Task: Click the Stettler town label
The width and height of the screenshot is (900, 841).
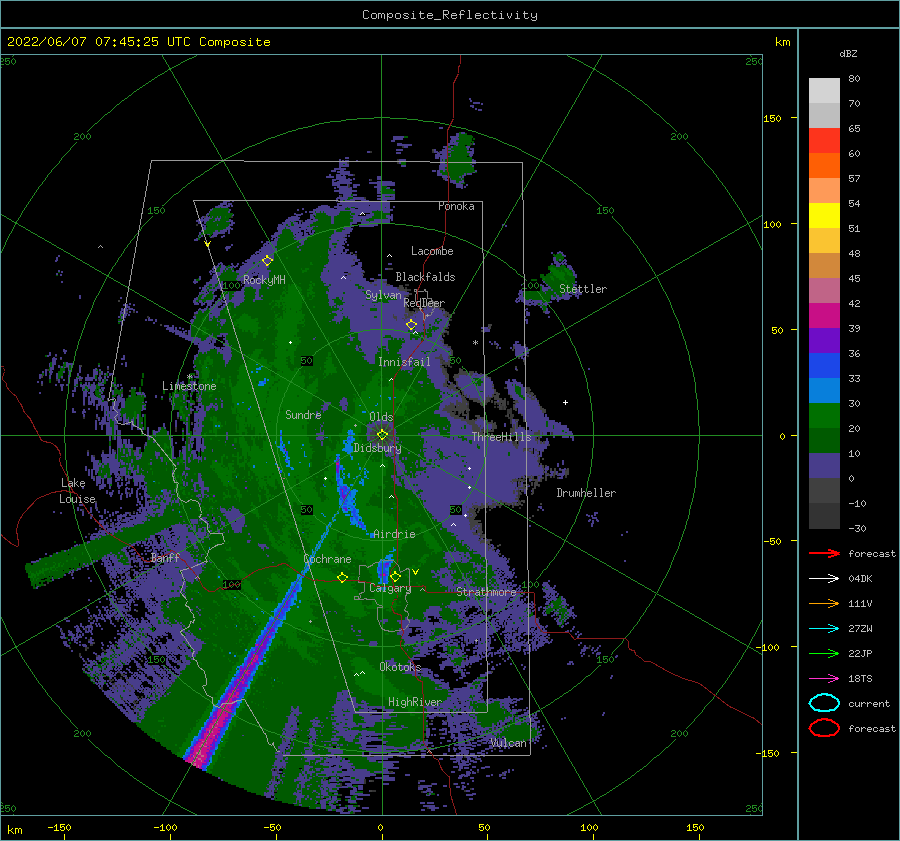Action: (x=583, y=289)
